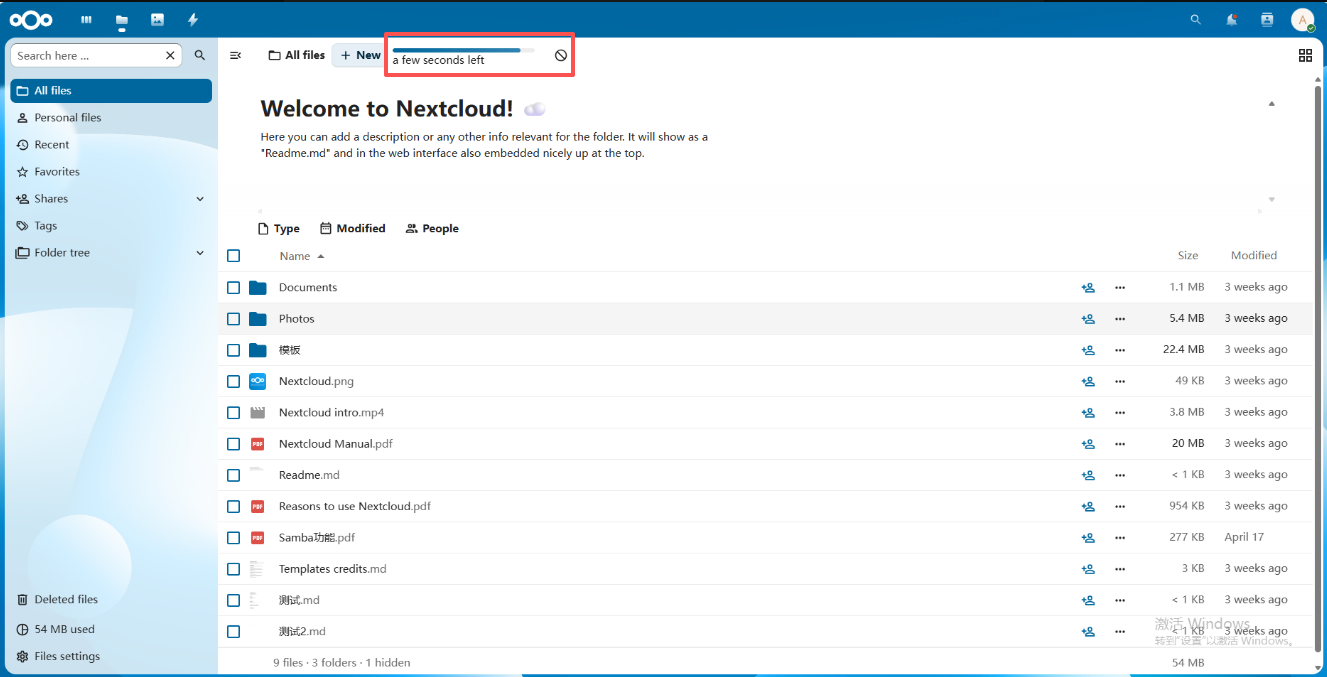Image resolution: width=1327 pixels, height=677 pixels.
Task: Open the 模板 folder
Action: coord(290,350)
